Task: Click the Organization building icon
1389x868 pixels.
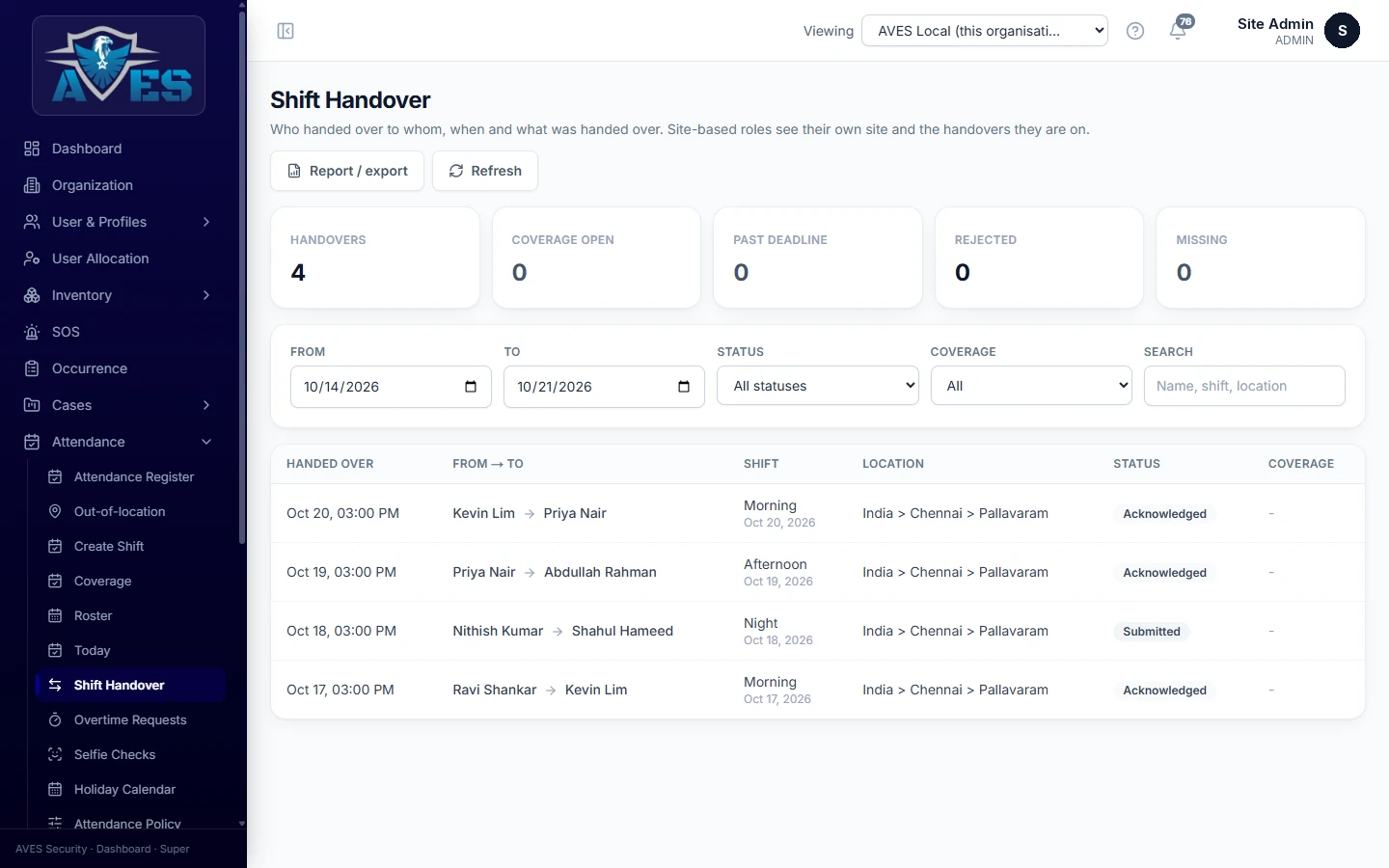Action: click(x=32, y=185)
